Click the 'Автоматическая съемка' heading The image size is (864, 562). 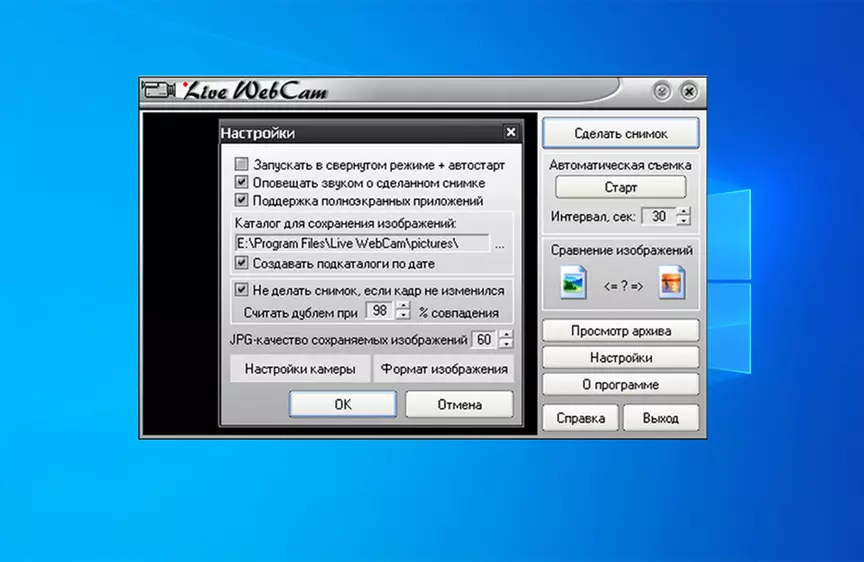tap(620, 165)
